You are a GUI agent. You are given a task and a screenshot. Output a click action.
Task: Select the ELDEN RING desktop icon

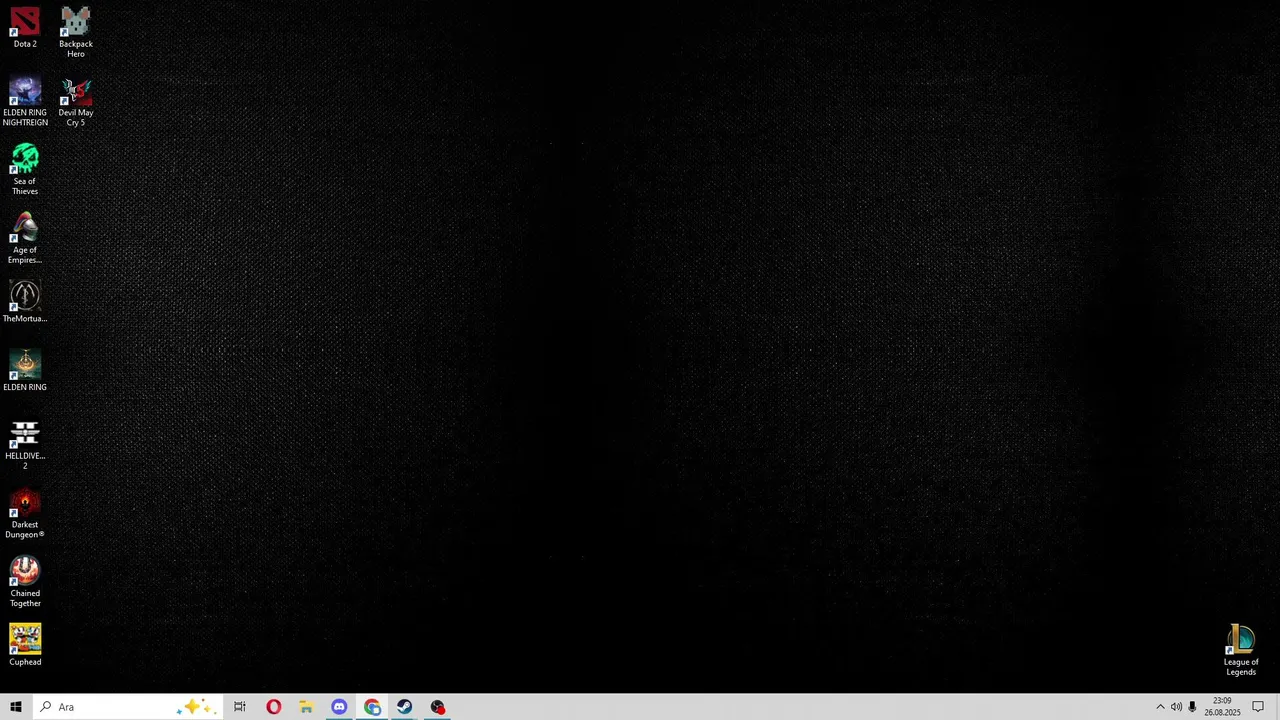(25, 371)
